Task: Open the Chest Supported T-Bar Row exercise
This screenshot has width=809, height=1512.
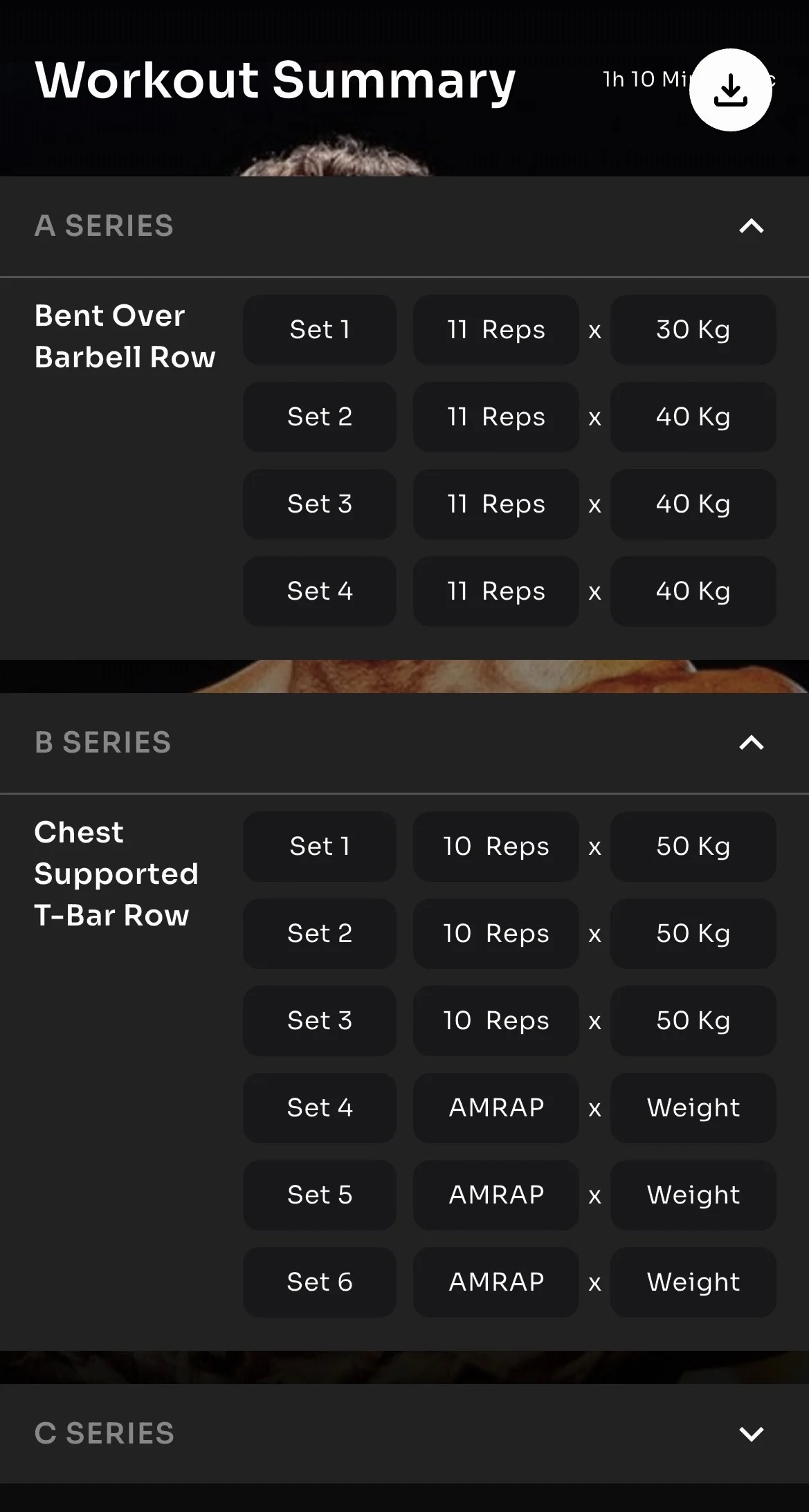Action: click(116, 874)
